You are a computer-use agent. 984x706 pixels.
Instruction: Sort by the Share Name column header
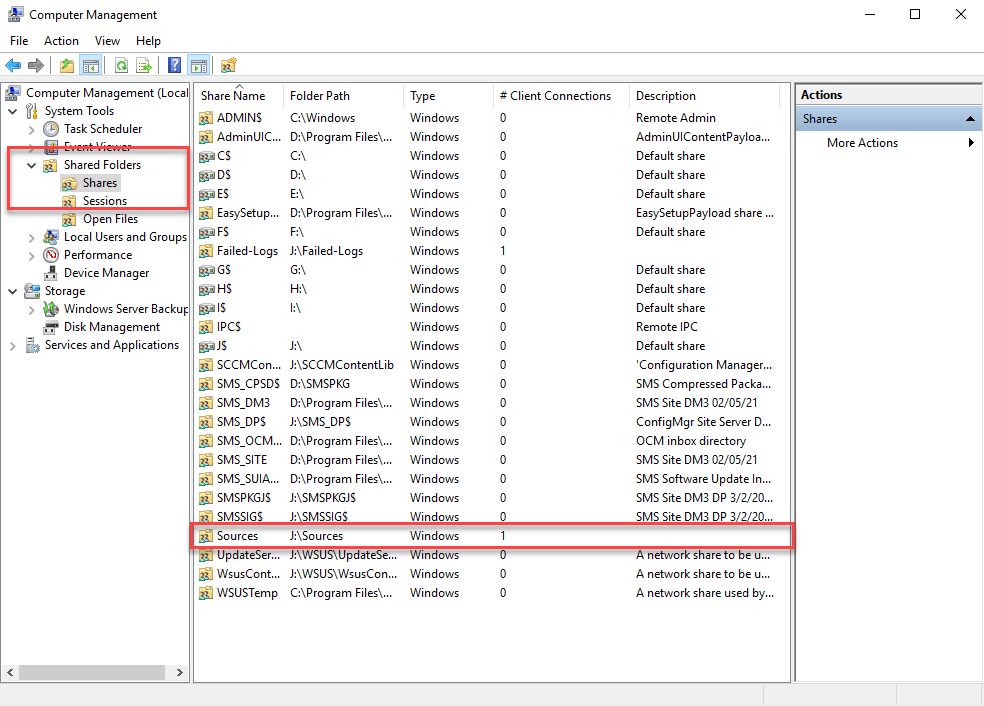239,96
